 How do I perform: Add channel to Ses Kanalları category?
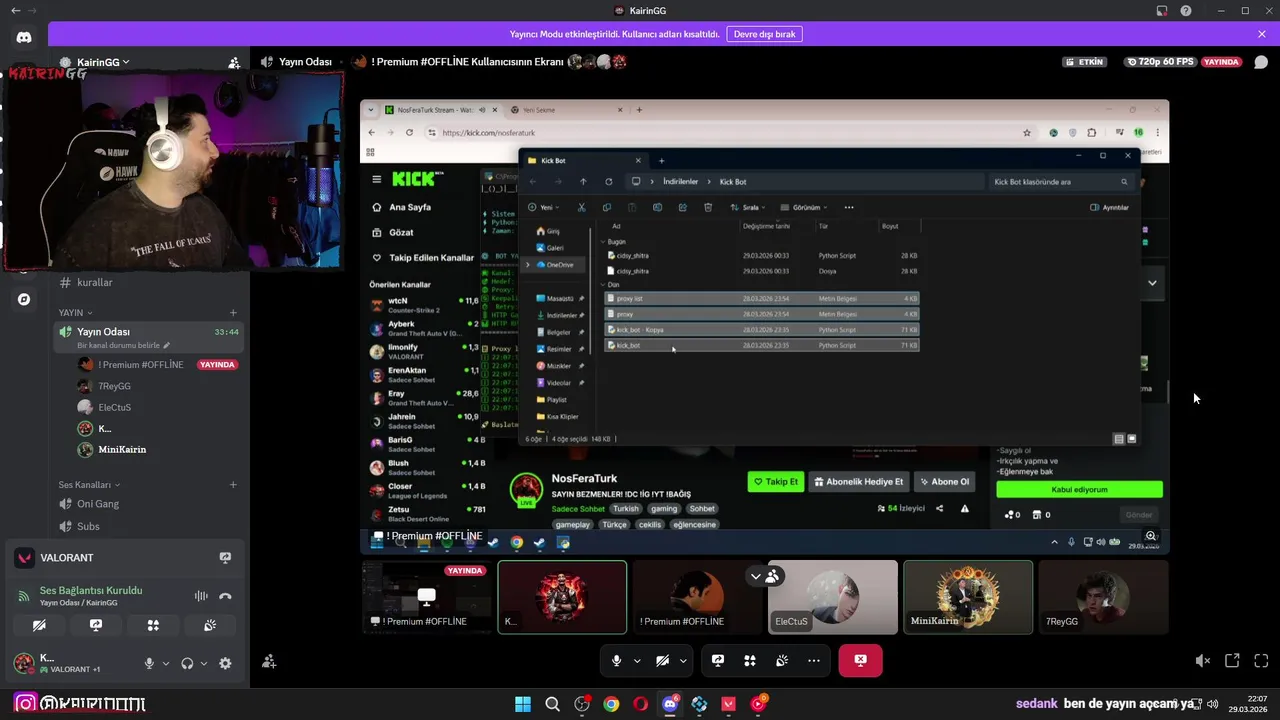coord(233,485)
